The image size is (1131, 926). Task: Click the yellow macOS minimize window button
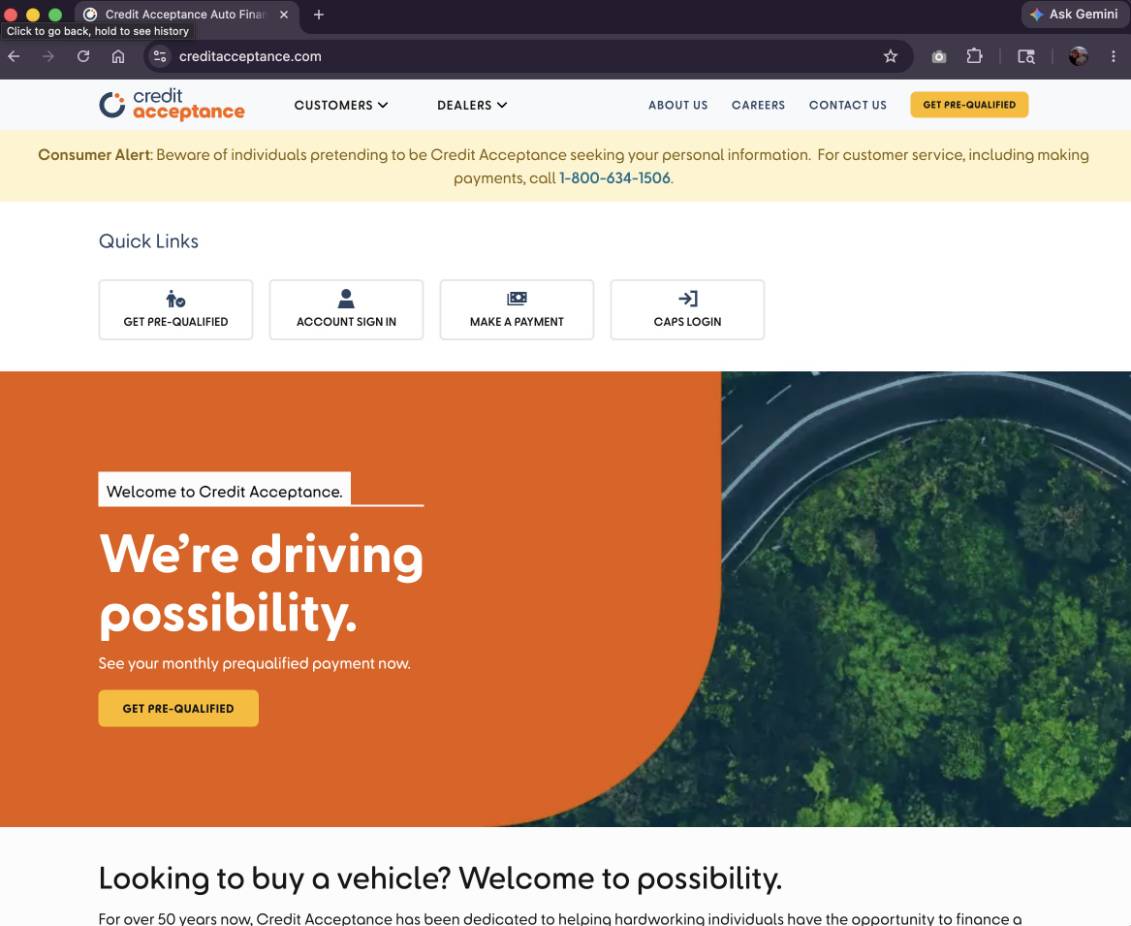point(32,14)
